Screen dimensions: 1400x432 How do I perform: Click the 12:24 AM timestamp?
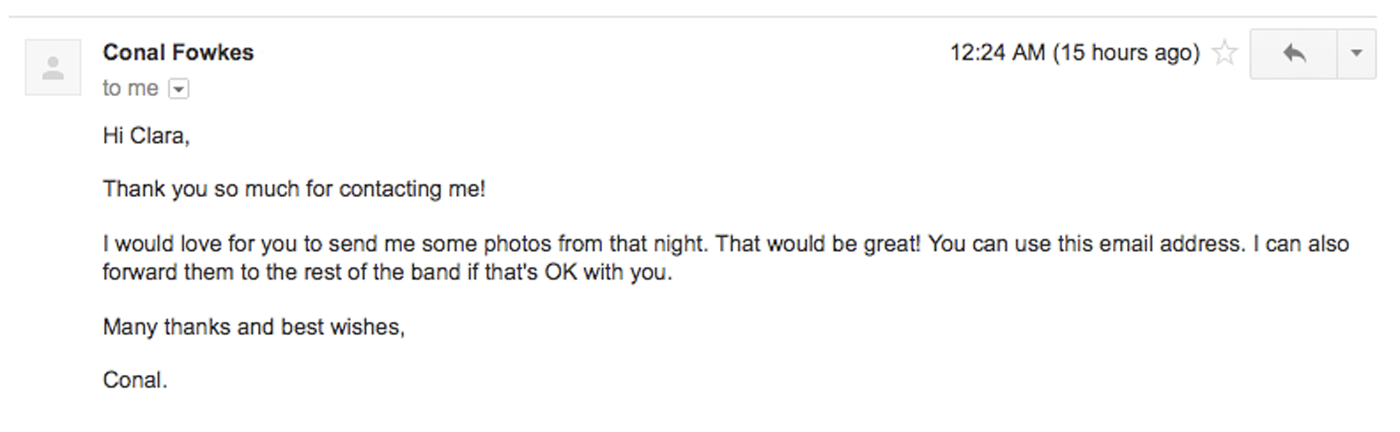(x=997, y=54)
